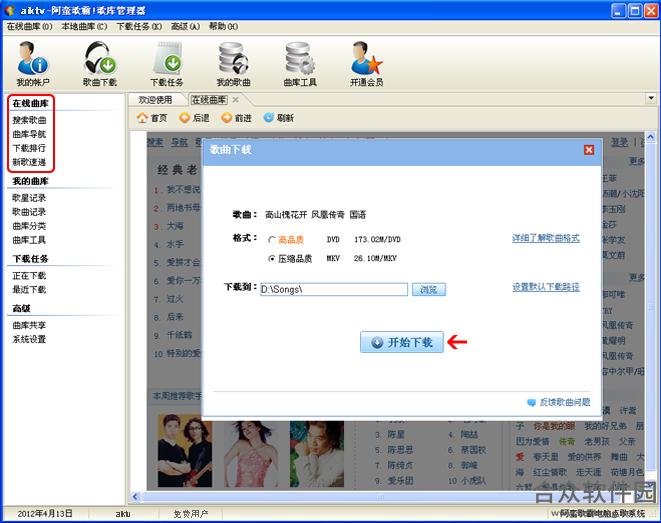
Task: Select 最近下载 in the sidebar
Action: (29, 290)
